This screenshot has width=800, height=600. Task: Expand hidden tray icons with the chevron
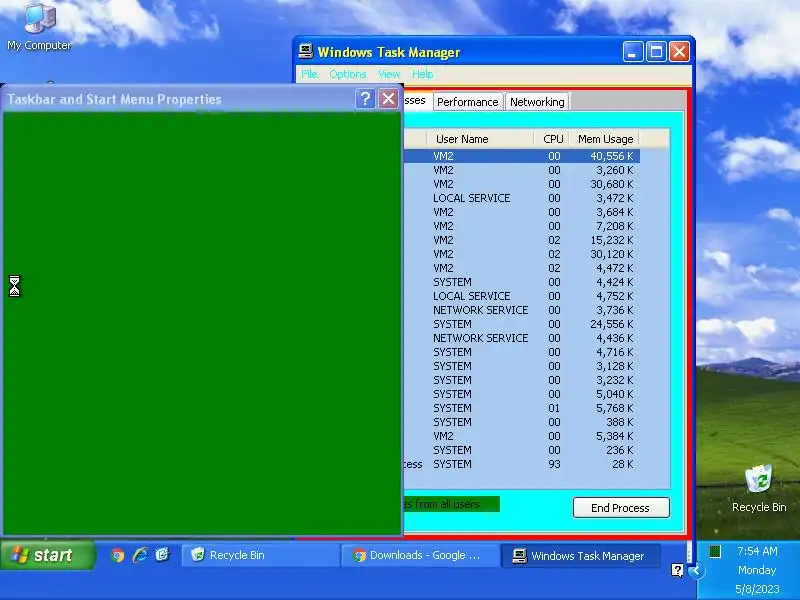695,571
